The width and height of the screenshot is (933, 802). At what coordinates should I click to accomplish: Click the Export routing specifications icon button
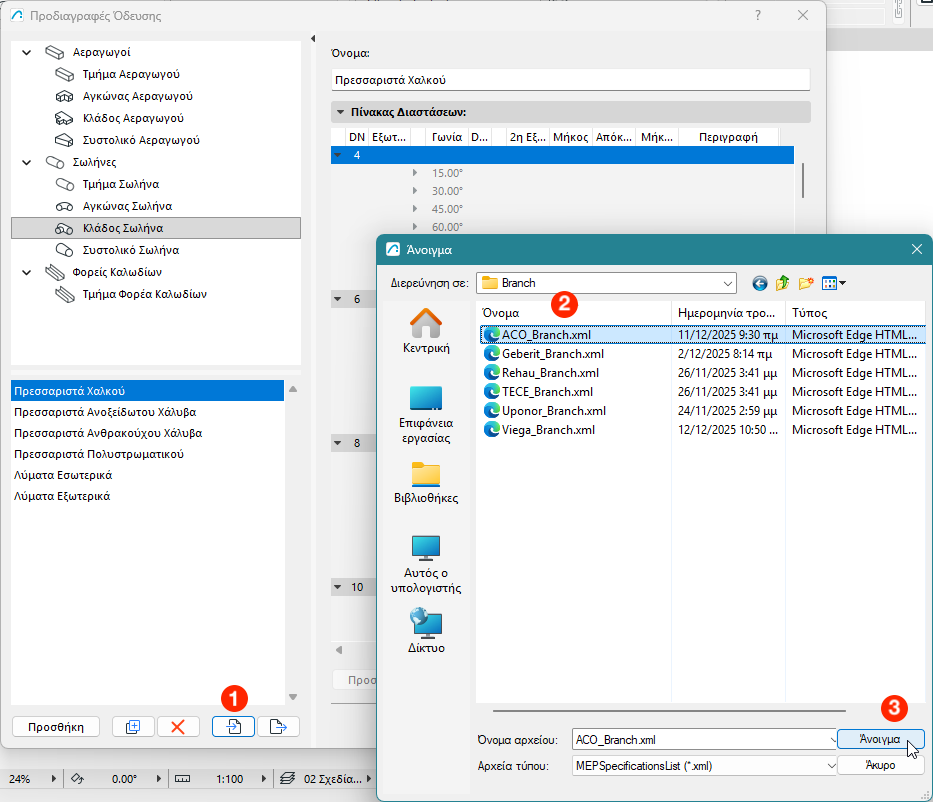tap(278, 726)
